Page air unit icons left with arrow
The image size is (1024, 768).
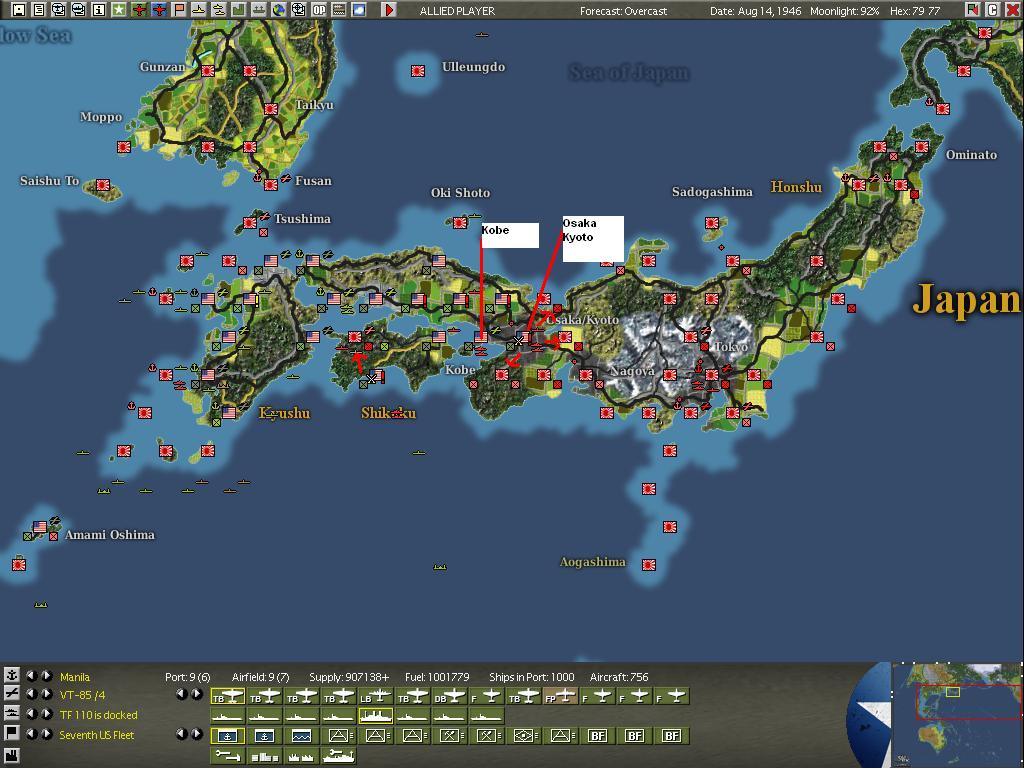182,694
